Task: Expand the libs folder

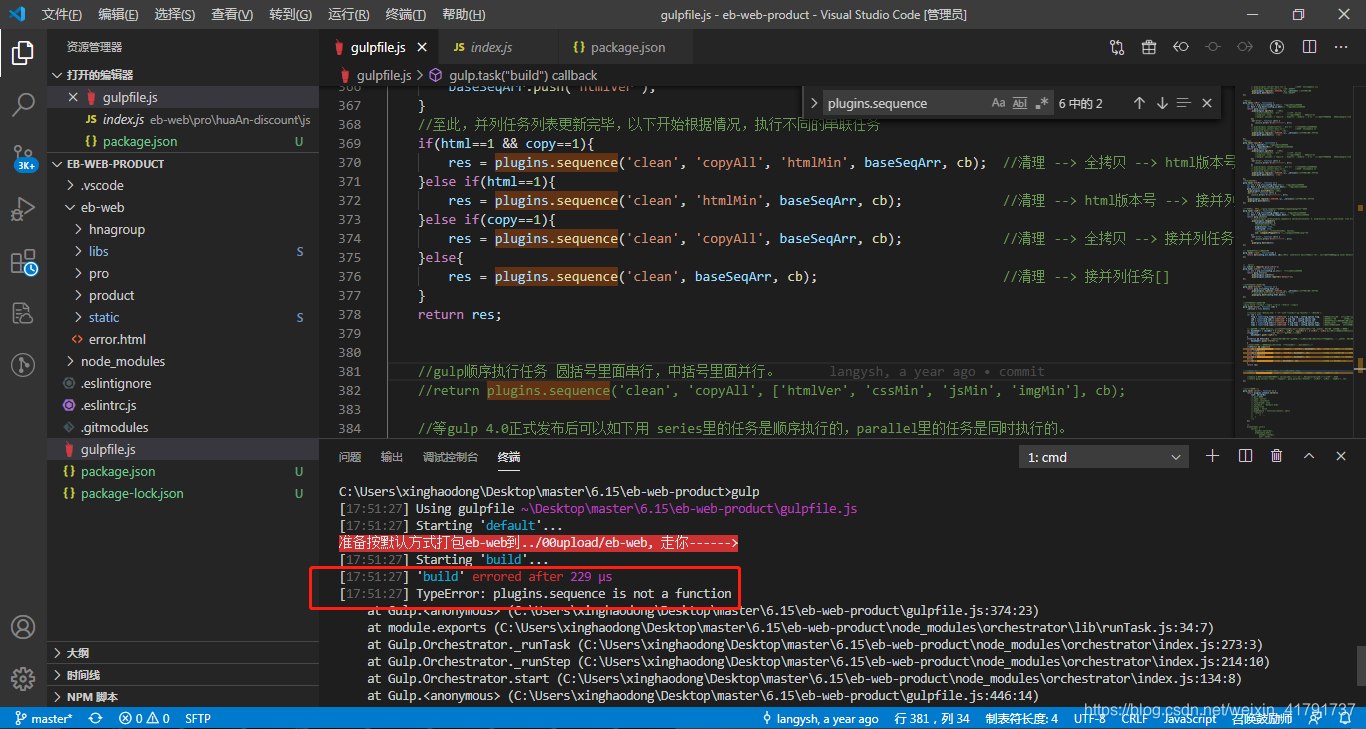Action: pyautogui.click(x=183, y=251)
